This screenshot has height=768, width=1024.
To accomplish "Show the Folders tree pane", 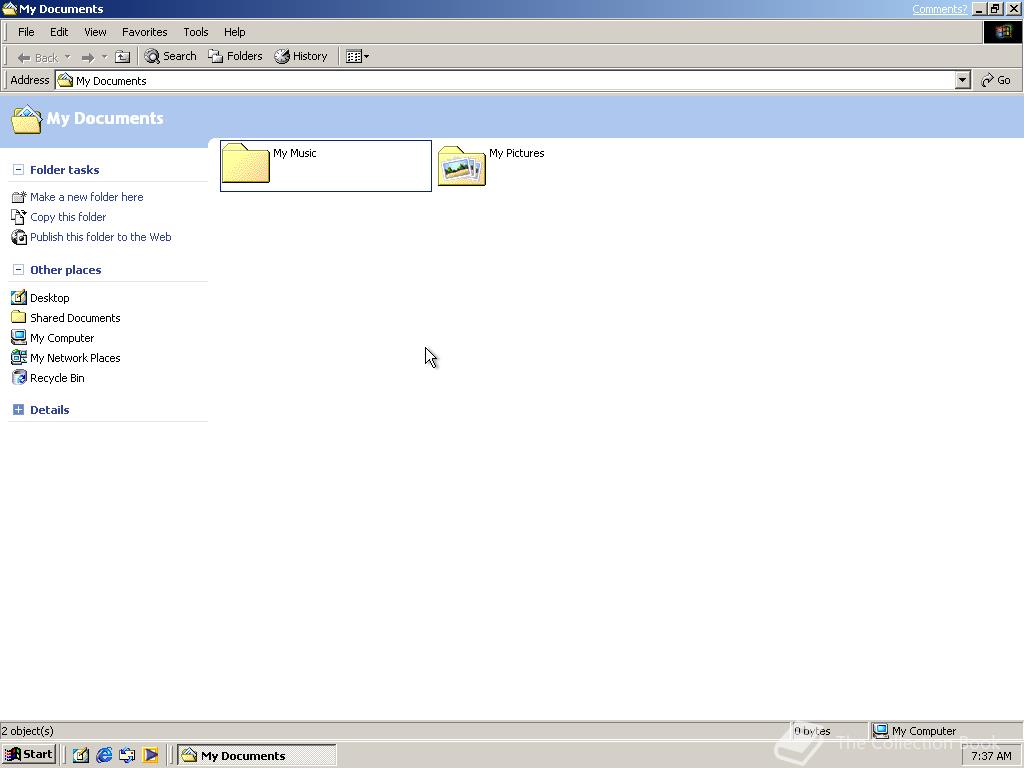I will pyautogui.click(x=235, y=56).
